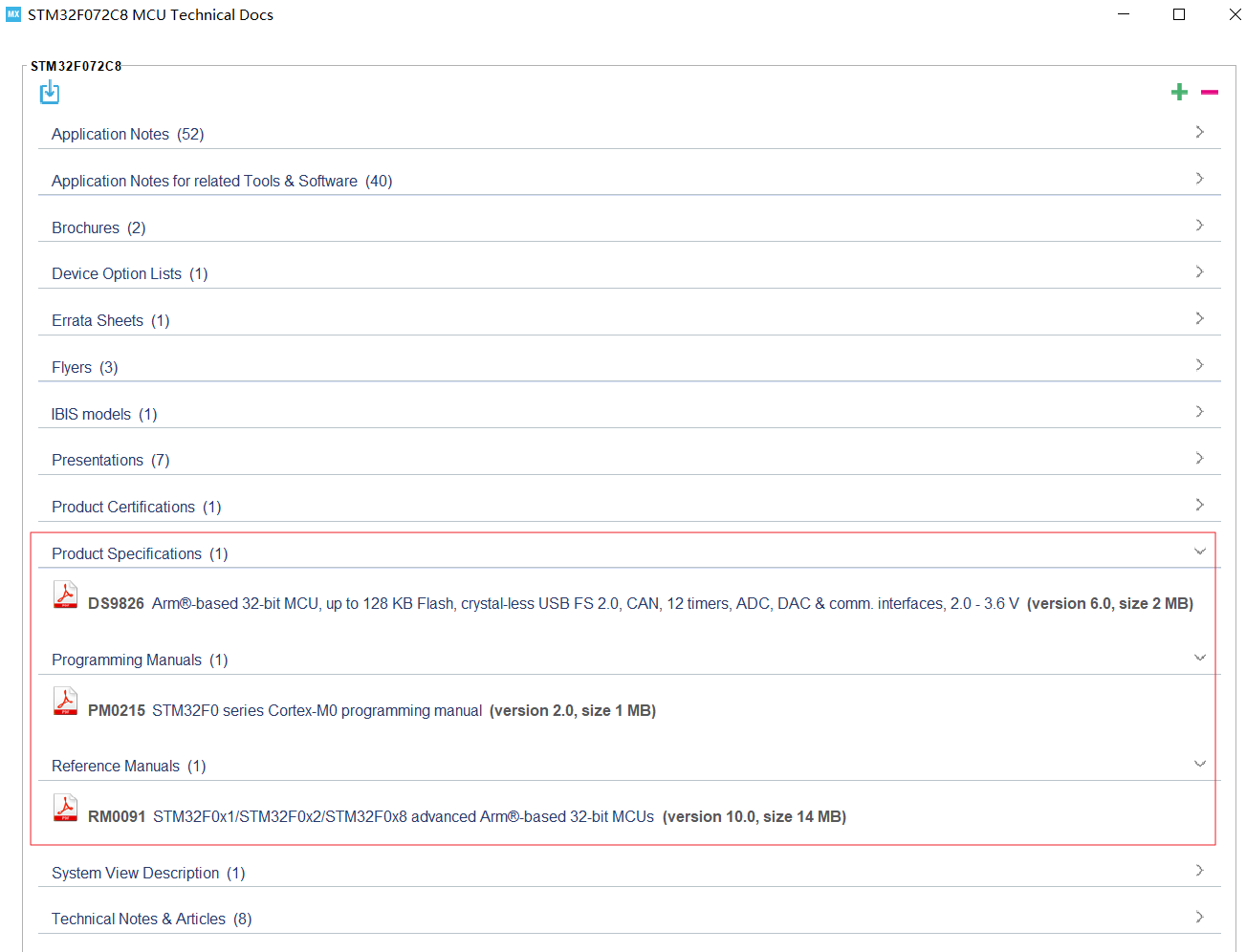
Task: Click RM0091 version 10.0, size 14 MB text
Action: coord(754,817)
